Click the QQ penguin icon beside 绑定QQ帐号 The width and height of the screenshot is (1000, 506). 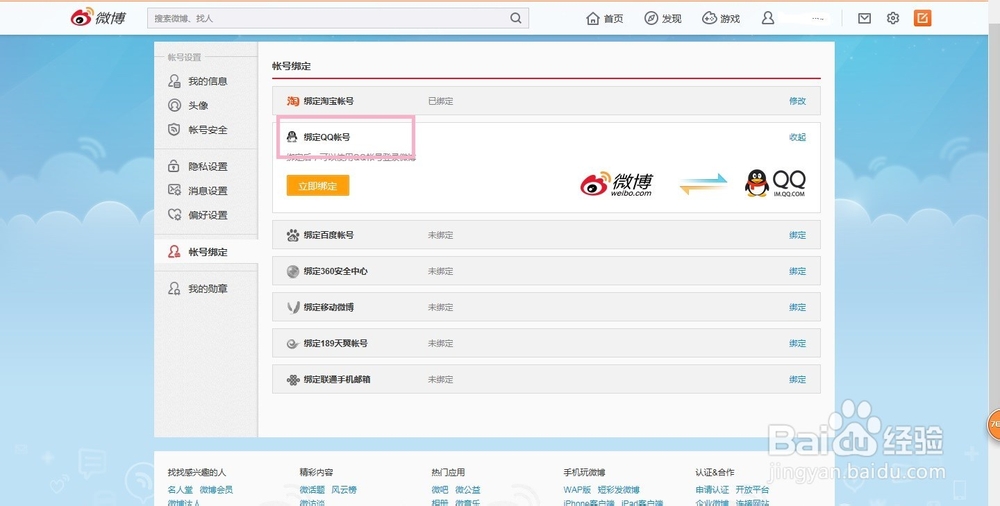(x=292, y=137)
